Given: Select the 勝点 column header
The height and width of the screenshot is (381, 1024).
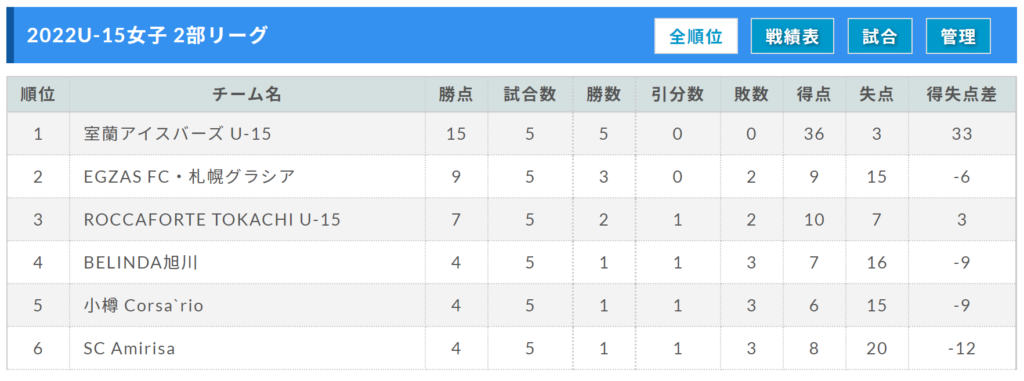Looking at the screenshot, I should 456,95.
